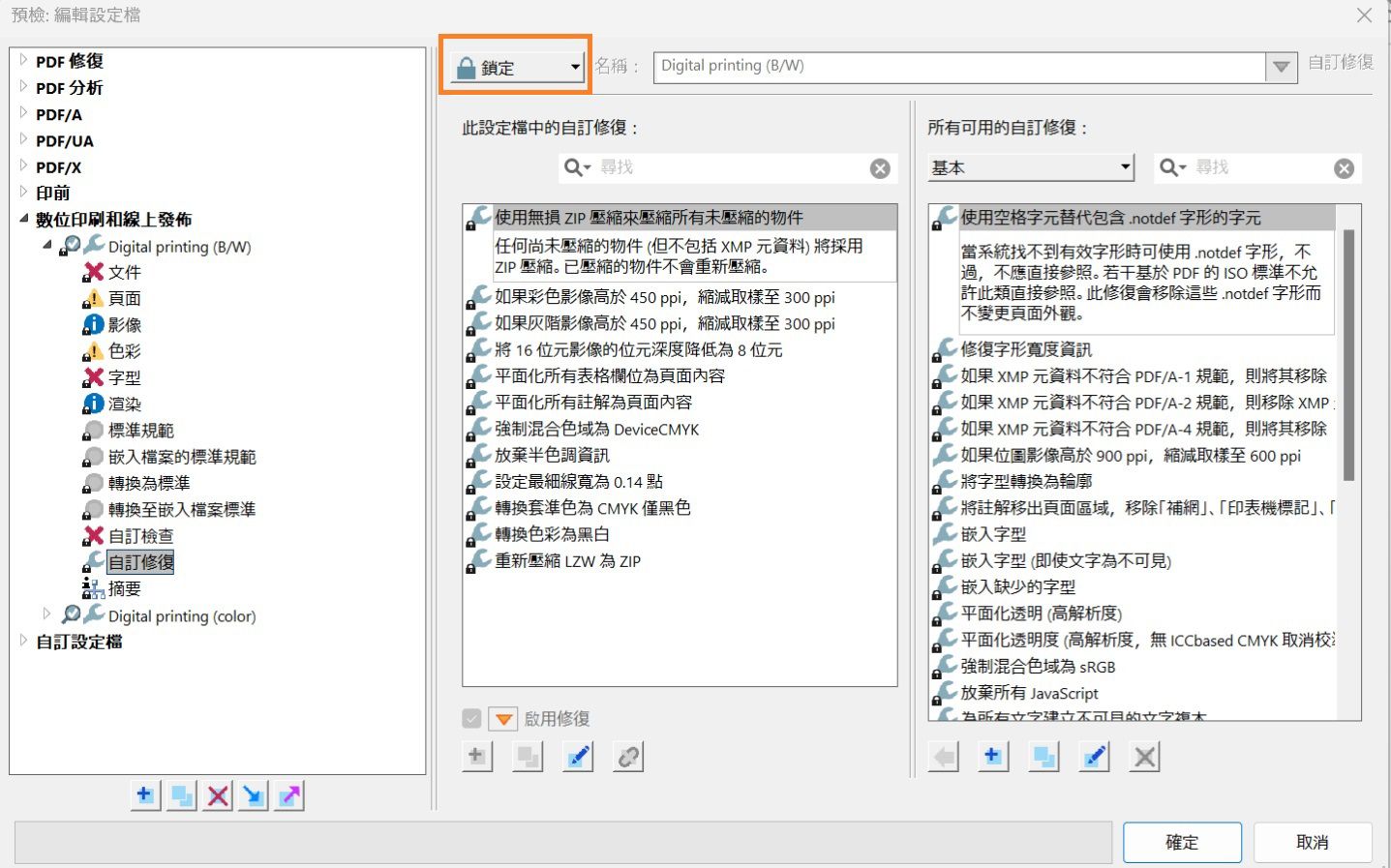Open the 影像 section of the profile
Image resolution: width=1391 pixels, height=868 pixels.
click(124, 324)
